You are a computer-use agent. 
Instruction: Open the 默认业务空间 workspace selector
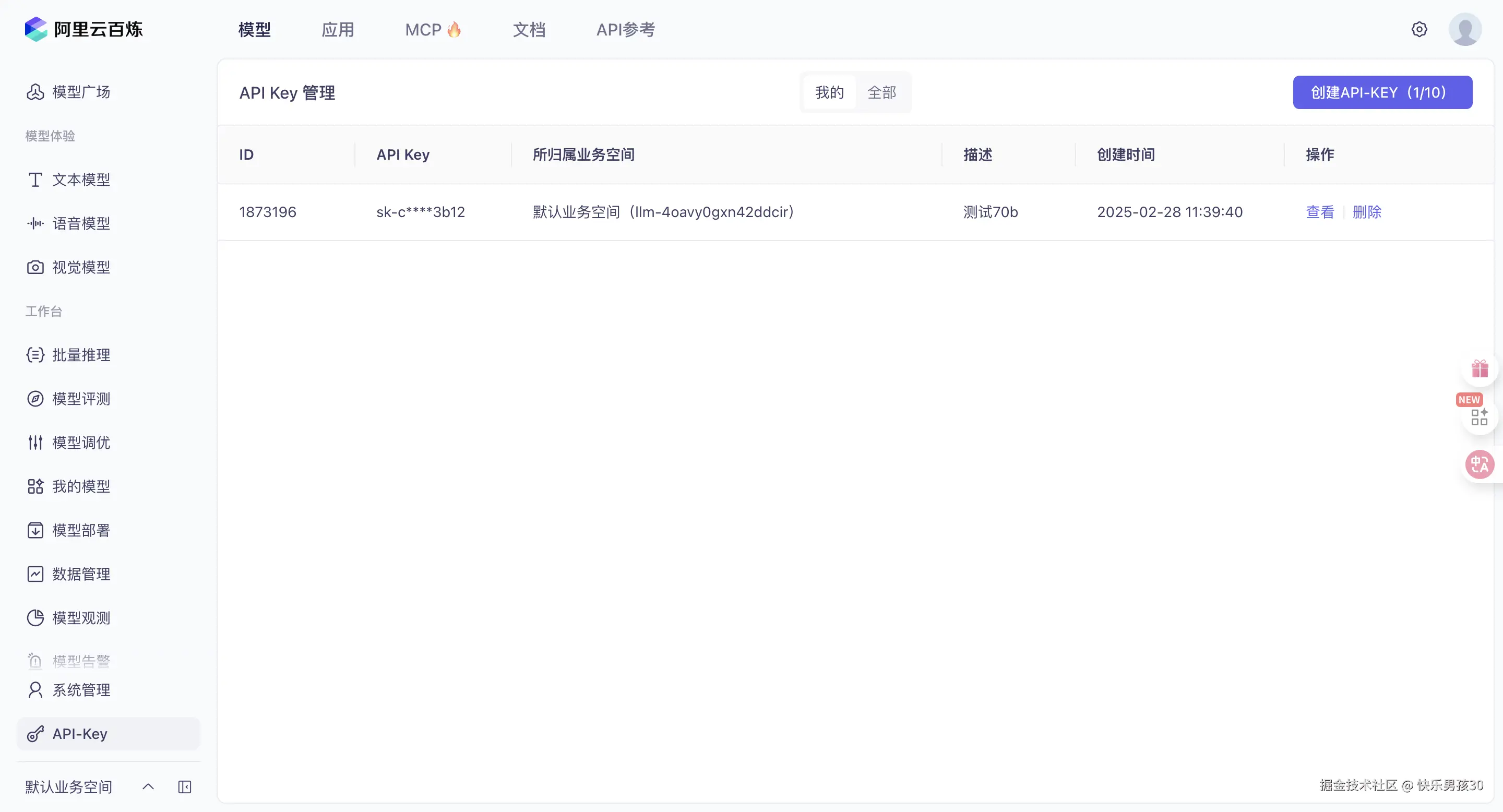69,787
